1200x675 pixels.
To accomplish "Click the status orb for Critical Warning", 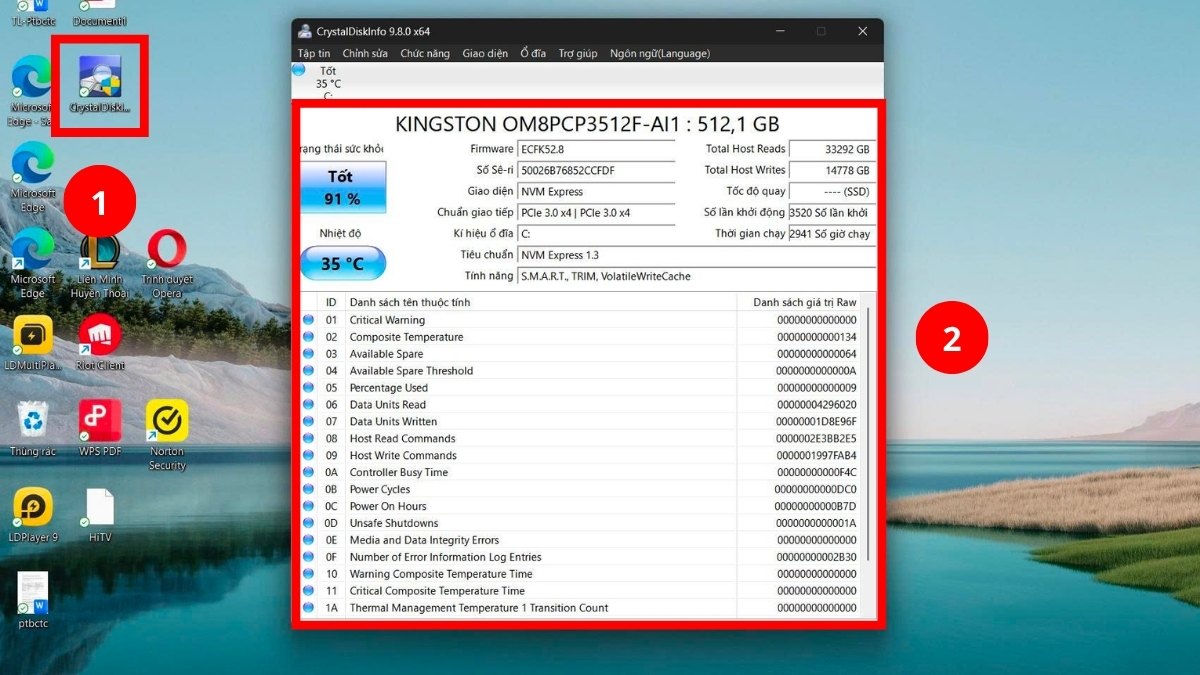I will (309, 320).
